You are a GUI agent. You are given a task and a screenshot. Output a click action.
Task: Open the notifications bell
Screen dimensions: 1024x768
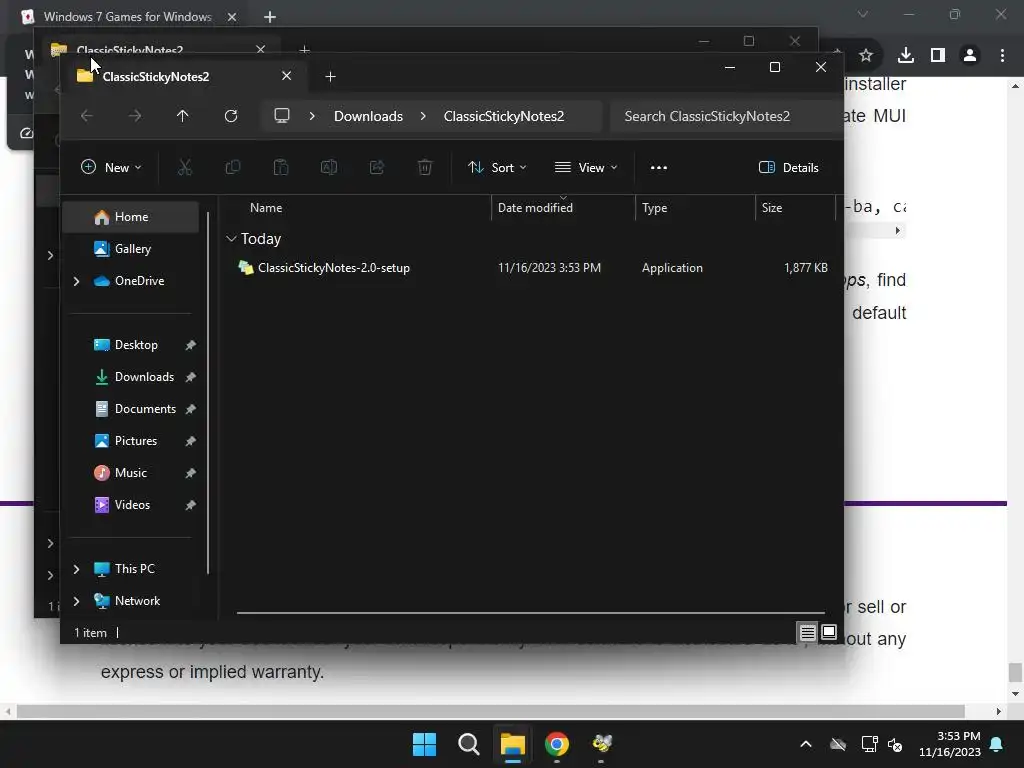[997, 744]
